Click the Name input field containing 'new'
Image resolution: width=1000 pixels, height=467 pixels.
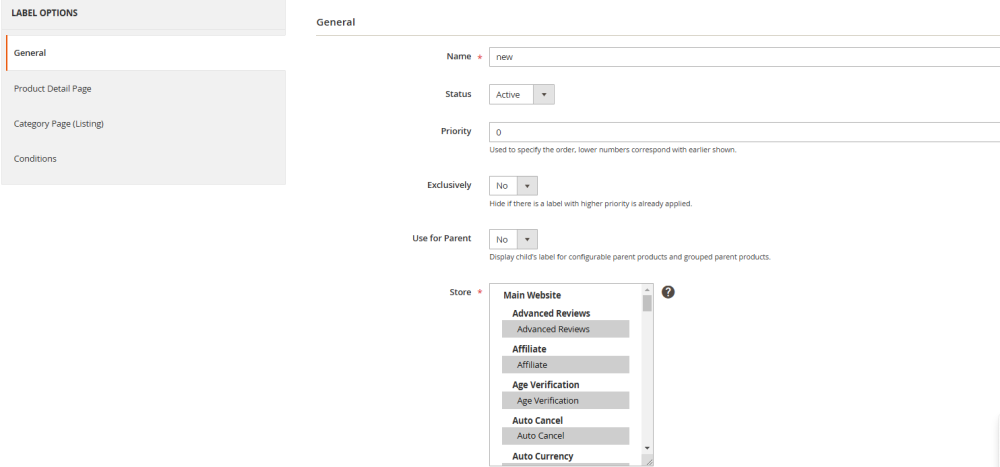coord(740,57)
